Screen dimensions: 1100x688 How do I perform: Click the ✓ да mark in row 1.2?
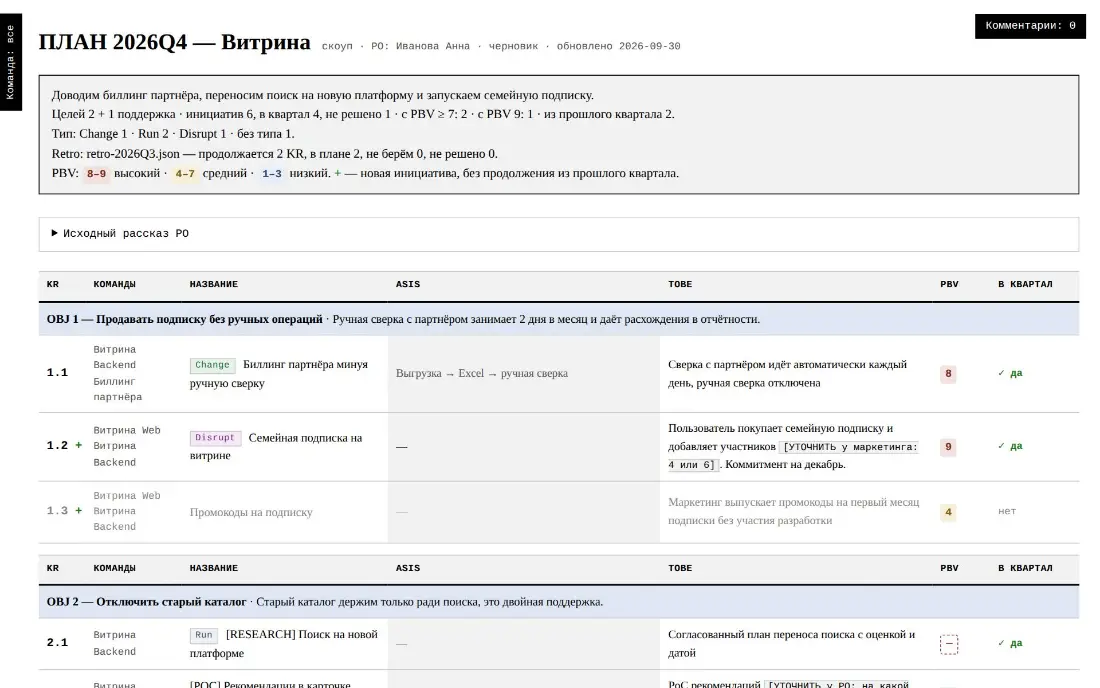point(1010,446)
